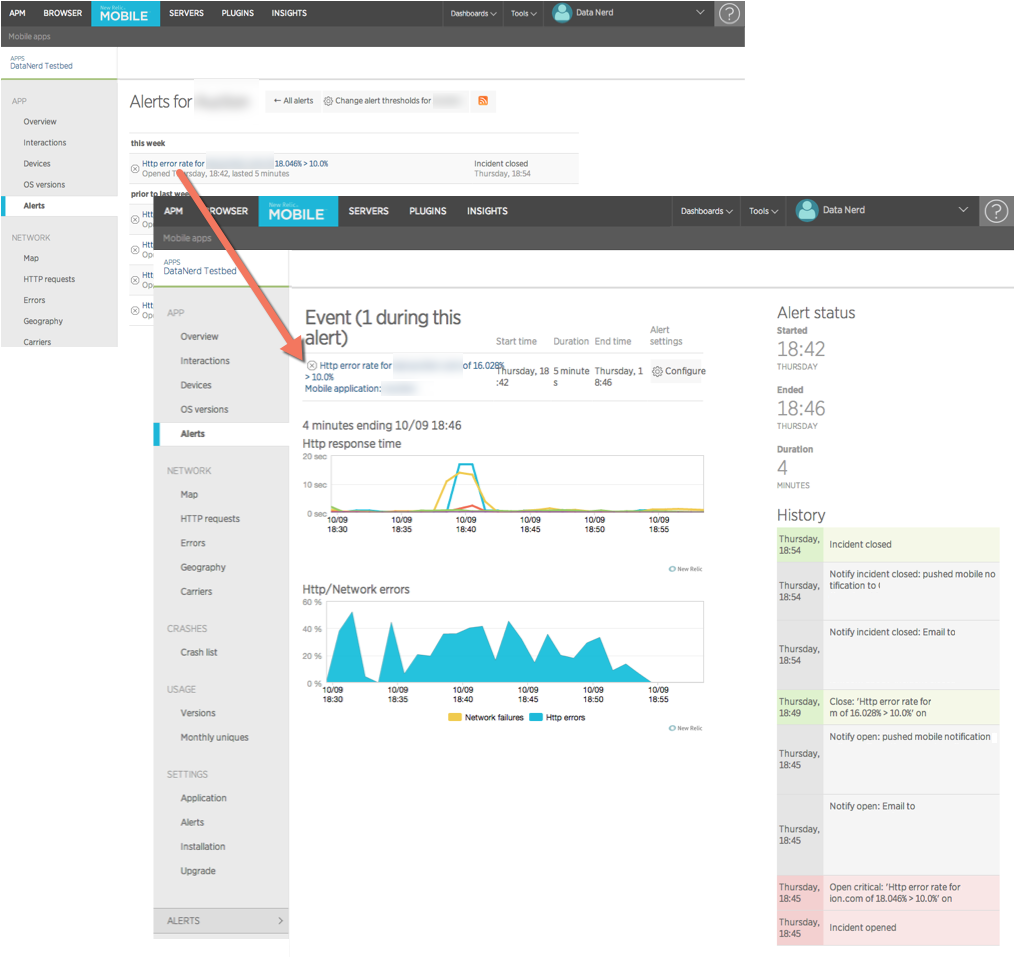Open Http error rate 18.046% alert link
Viewport: 1014px width, 957px height.
point(235,164)
